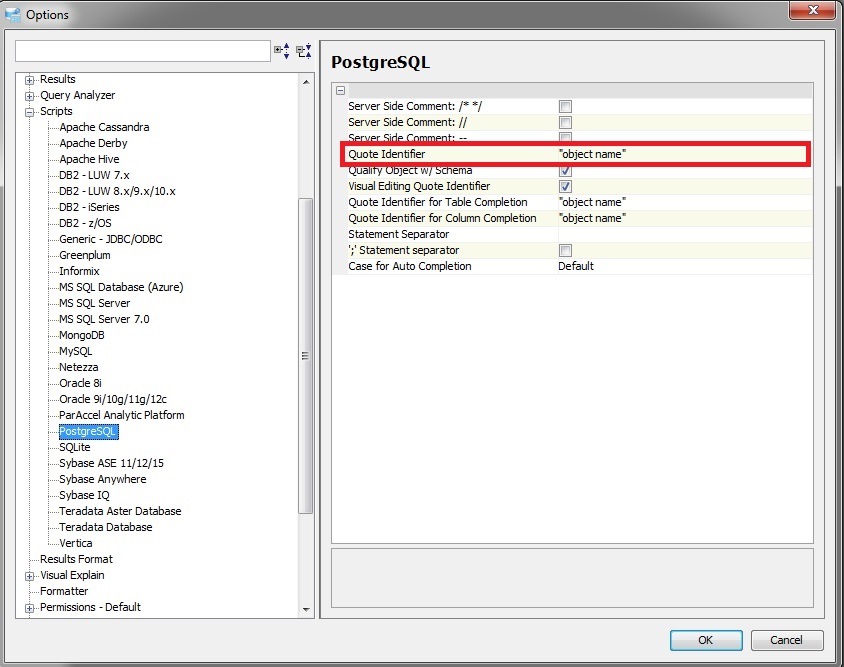Close the Options dialog window

(813, 10)
